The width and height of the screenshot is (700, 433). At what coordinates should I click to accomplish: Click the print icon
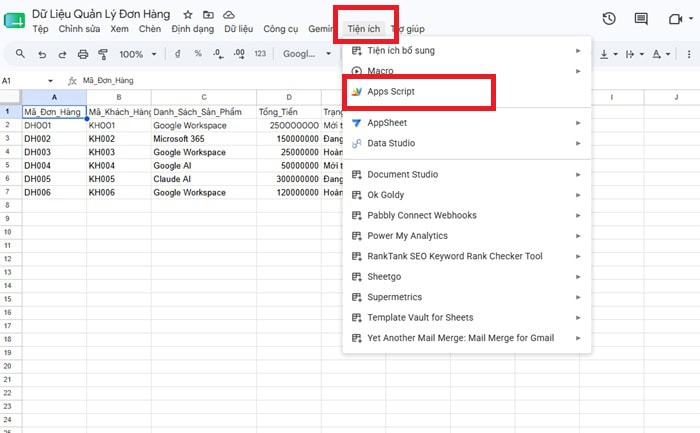[x=83, y=54]
